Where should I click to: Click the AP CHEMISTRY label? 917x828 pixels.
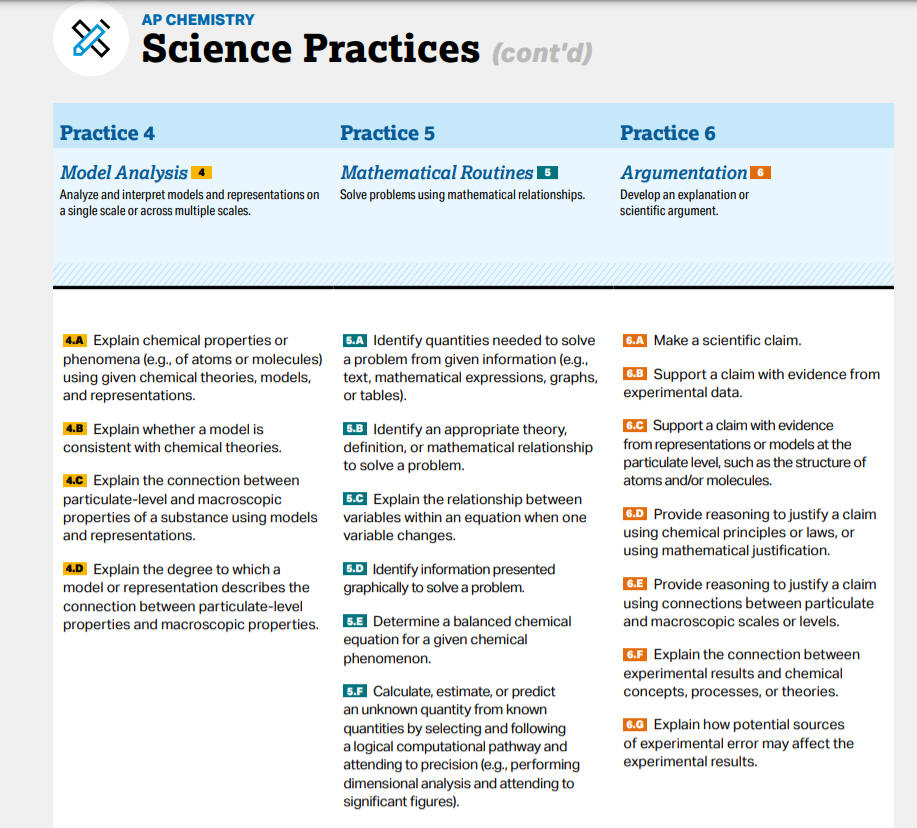point(197,20)
